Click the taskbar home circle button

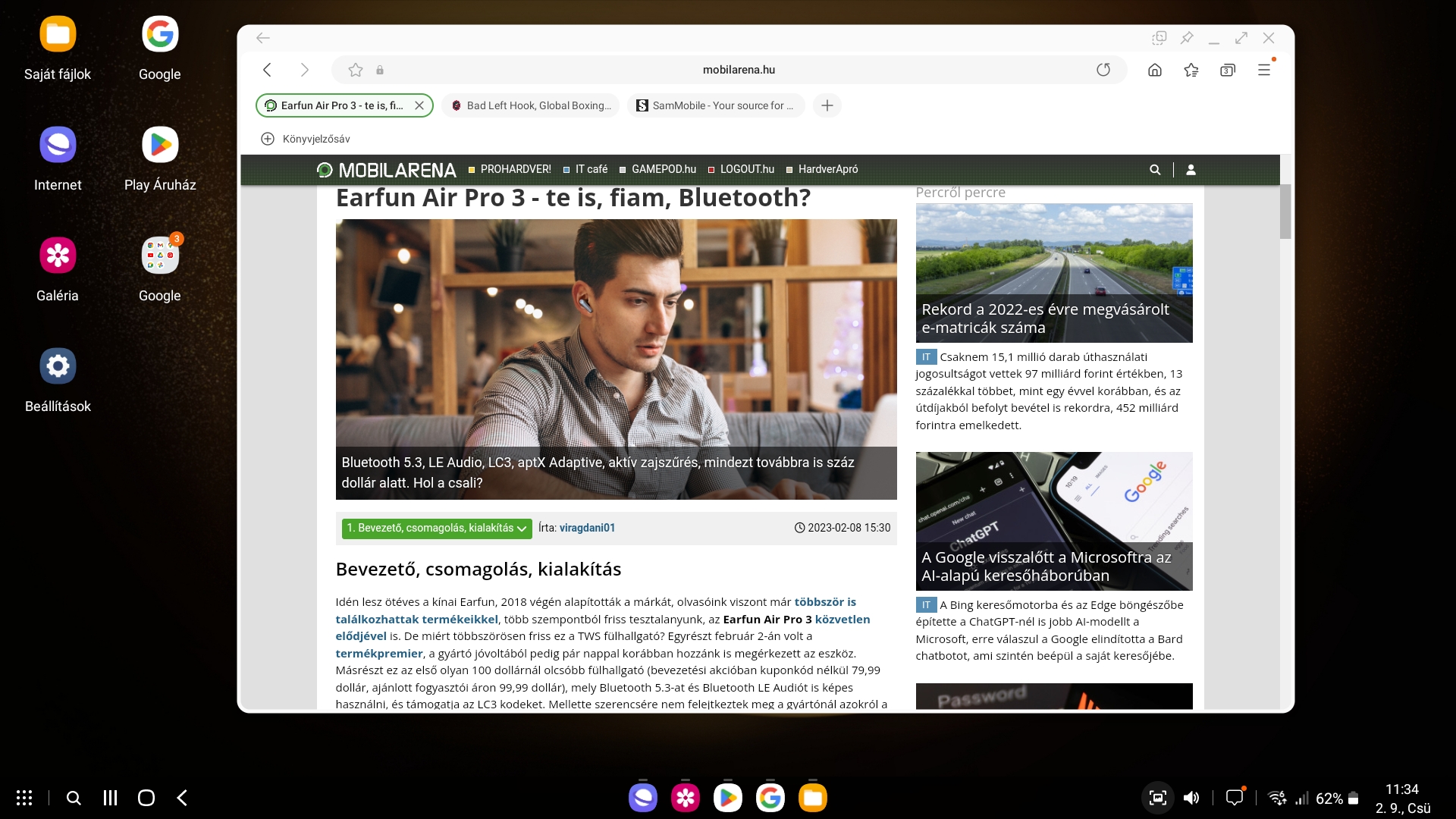tap(146, 798)
